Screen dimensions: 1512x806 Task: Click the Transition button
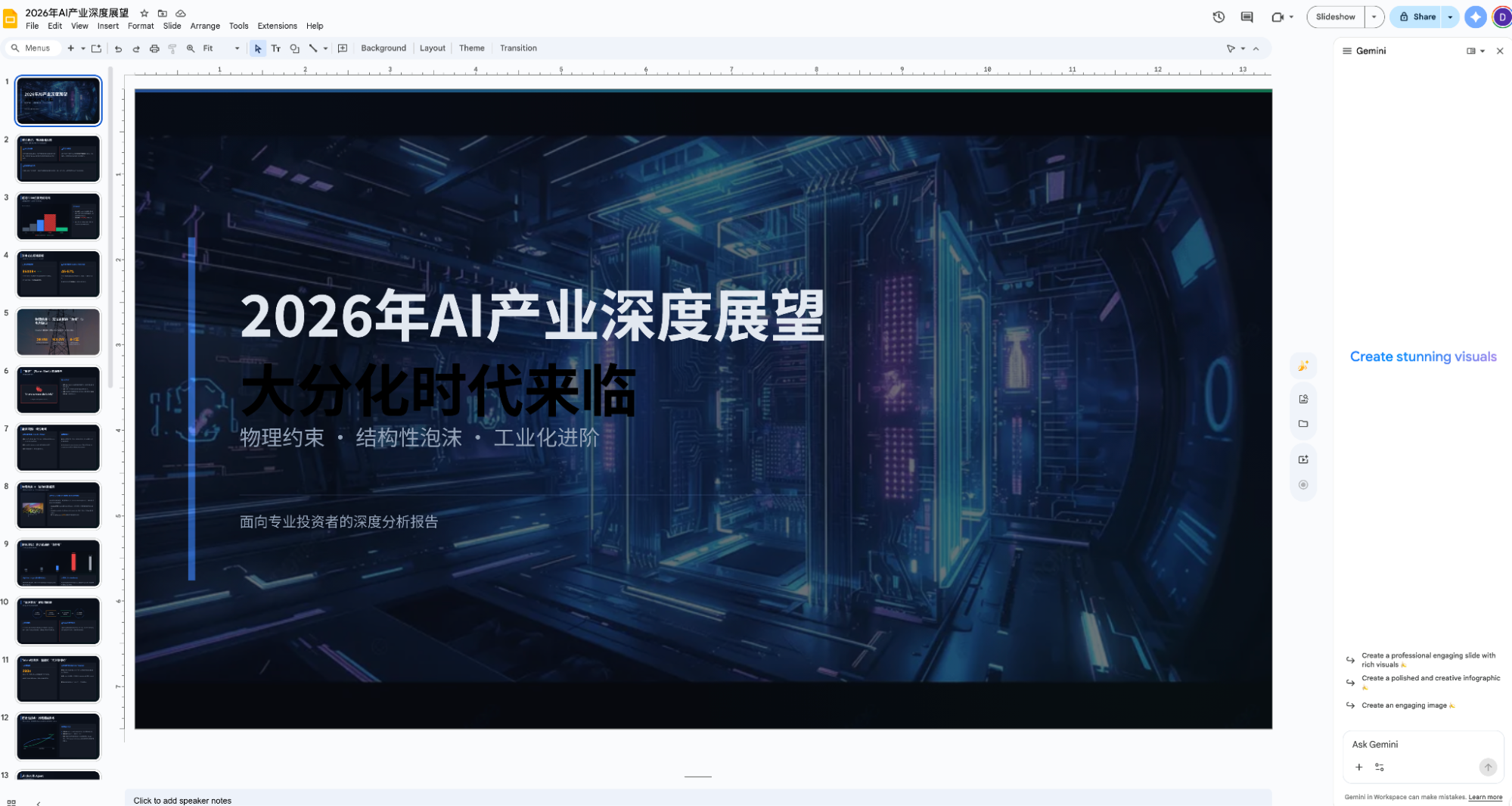[518, 48]
